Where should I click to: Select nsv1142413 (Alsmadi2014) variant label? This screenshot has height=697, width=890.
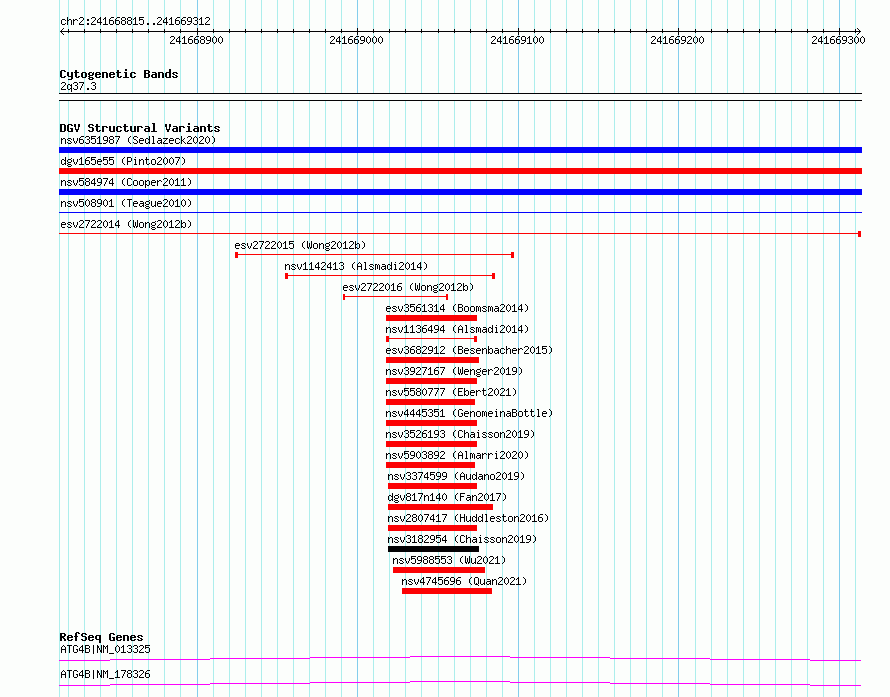point(356,266)
